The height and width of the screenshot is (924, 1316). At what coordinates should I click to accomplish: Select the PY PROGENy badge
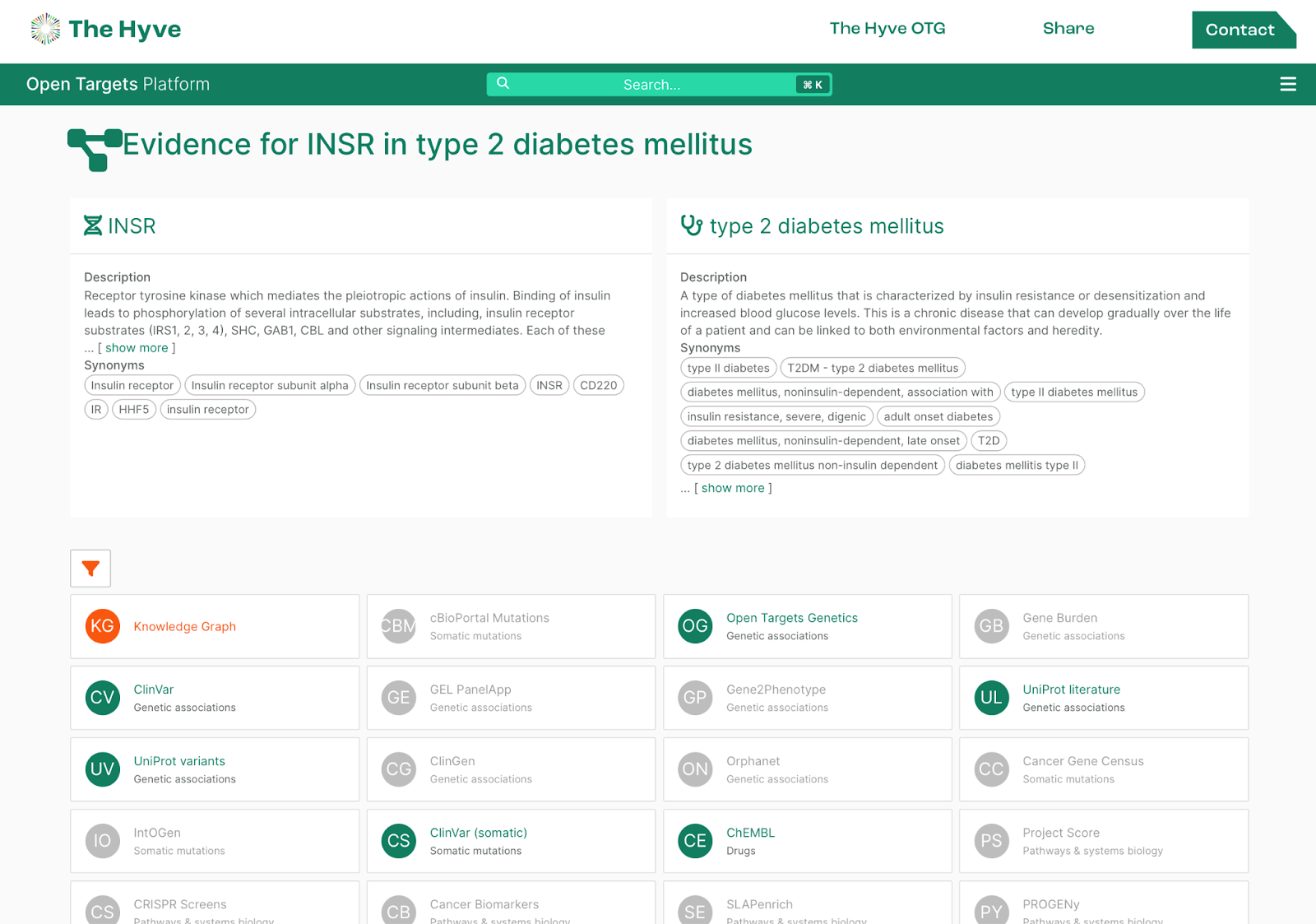tap(991, 910)
